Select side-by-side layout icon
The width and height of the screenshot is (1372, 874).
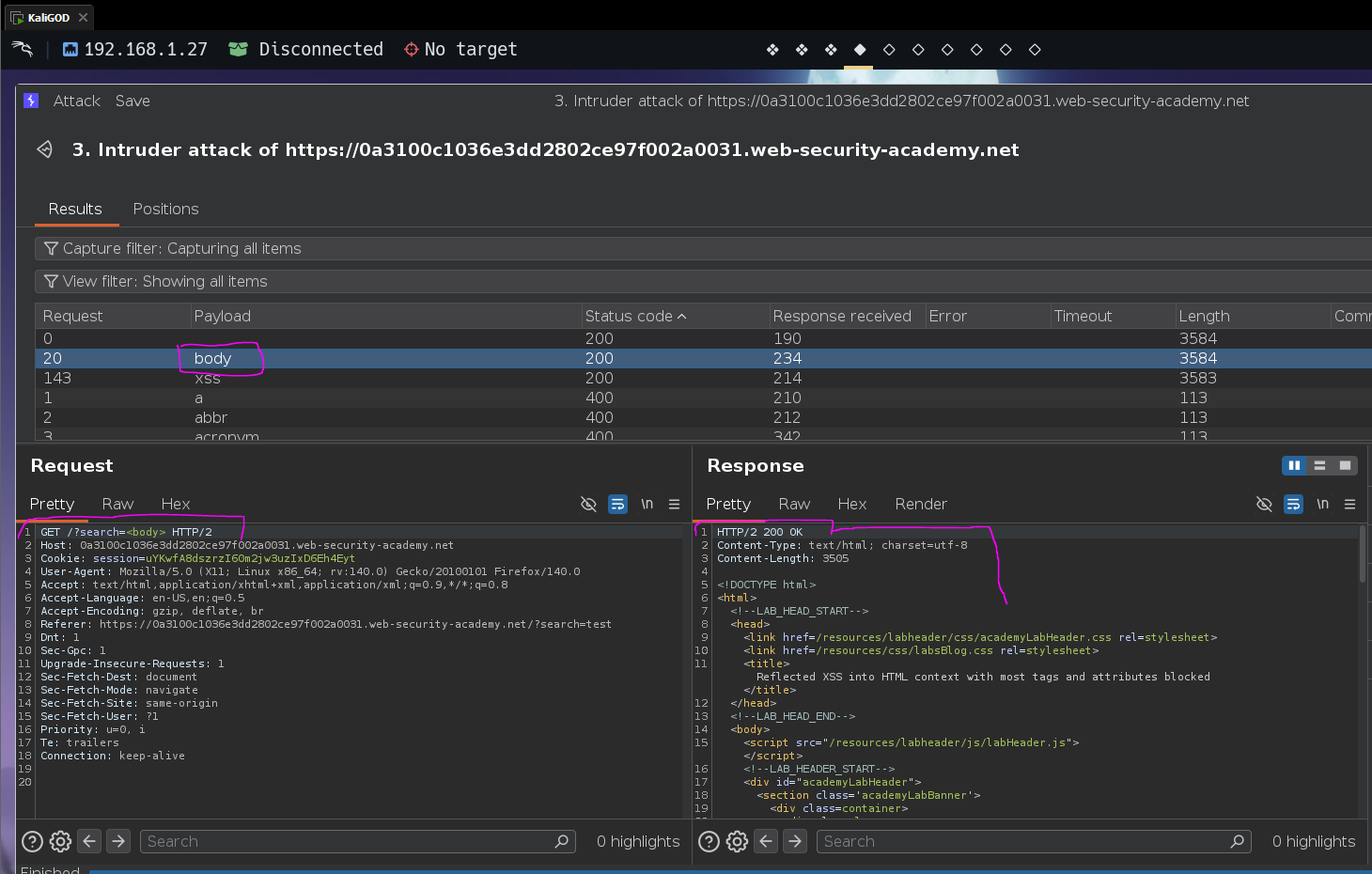(x=1294, y=465)
